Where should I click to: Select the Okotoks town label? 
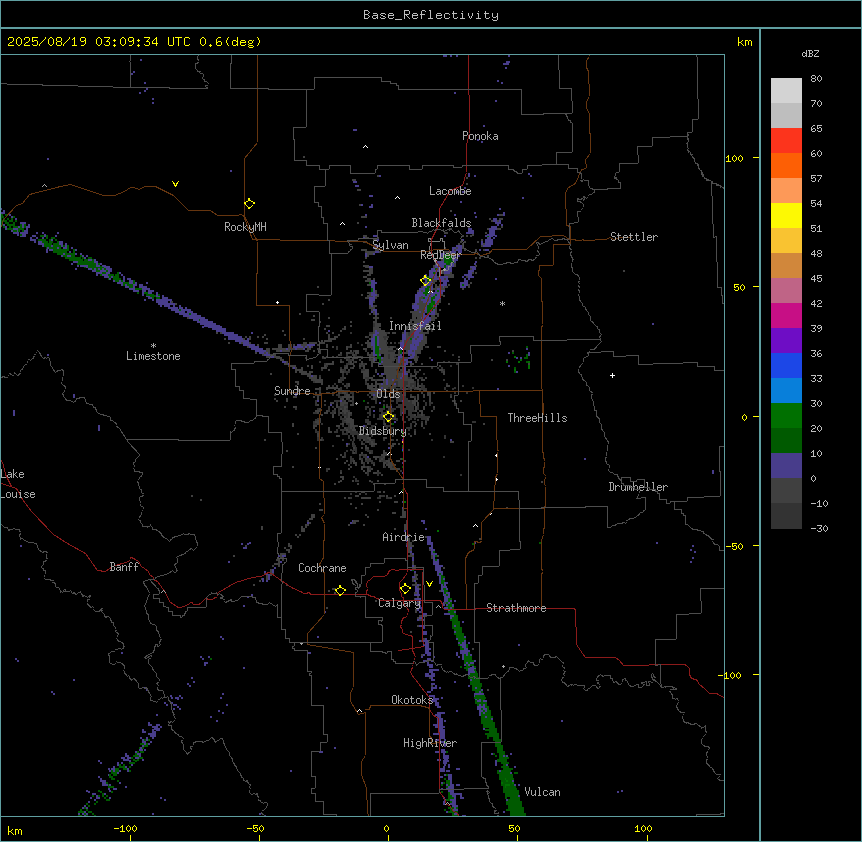(412, 700)
